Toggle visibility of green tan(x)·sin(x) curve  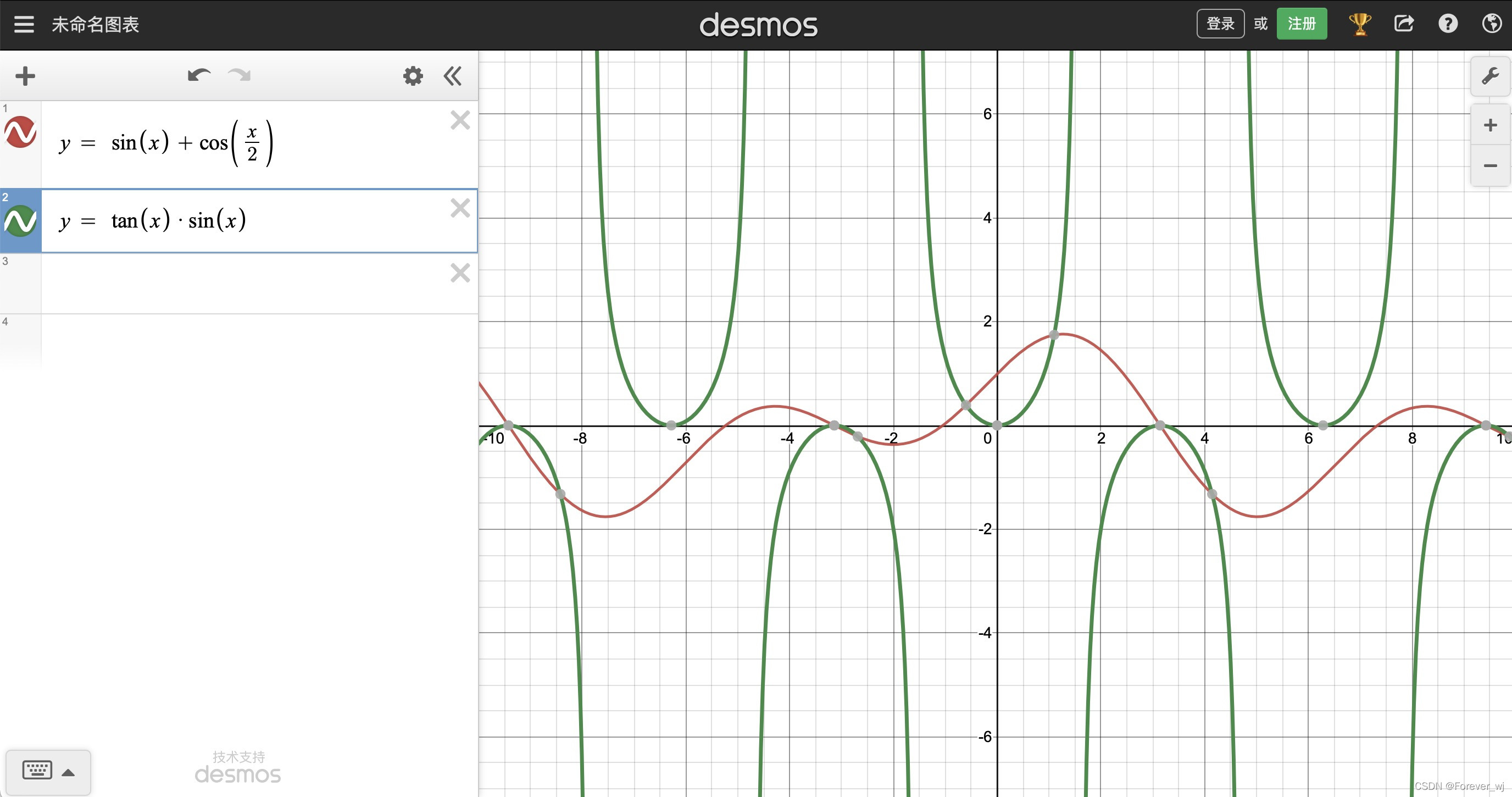(20, 221)
